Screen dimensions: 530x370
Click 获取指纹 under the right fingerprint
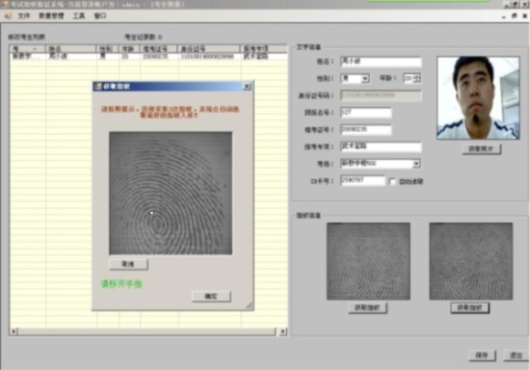[470, 308]
